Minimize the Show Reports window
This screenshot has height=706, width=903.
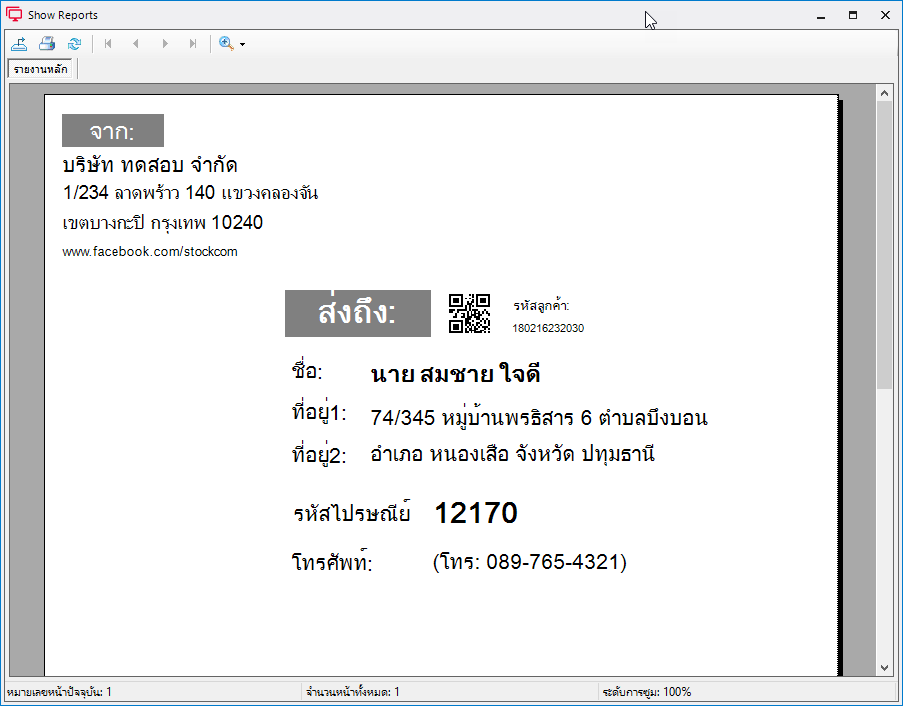(821, 16)
